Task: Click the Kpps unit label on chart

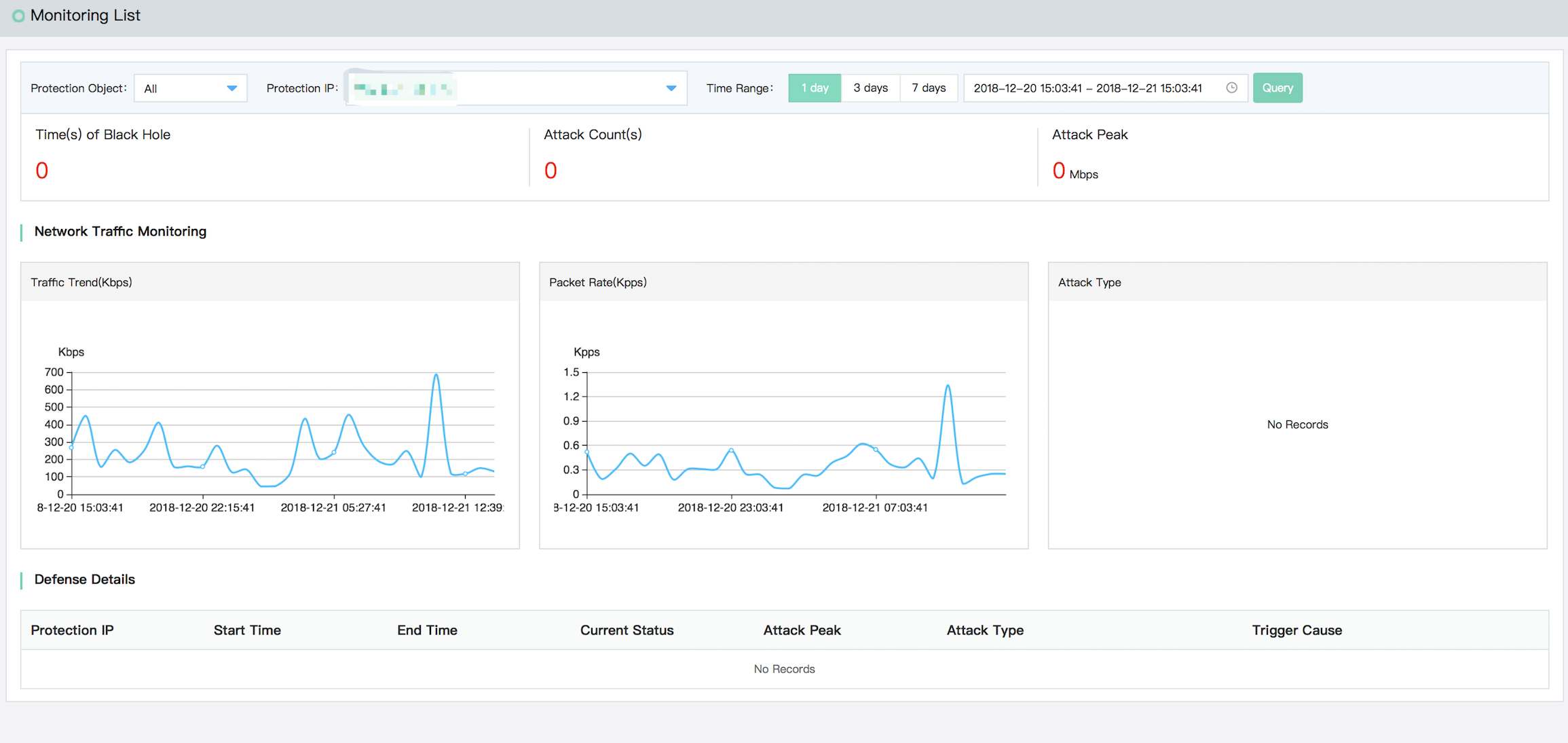Action: click(x=586, y=352)
